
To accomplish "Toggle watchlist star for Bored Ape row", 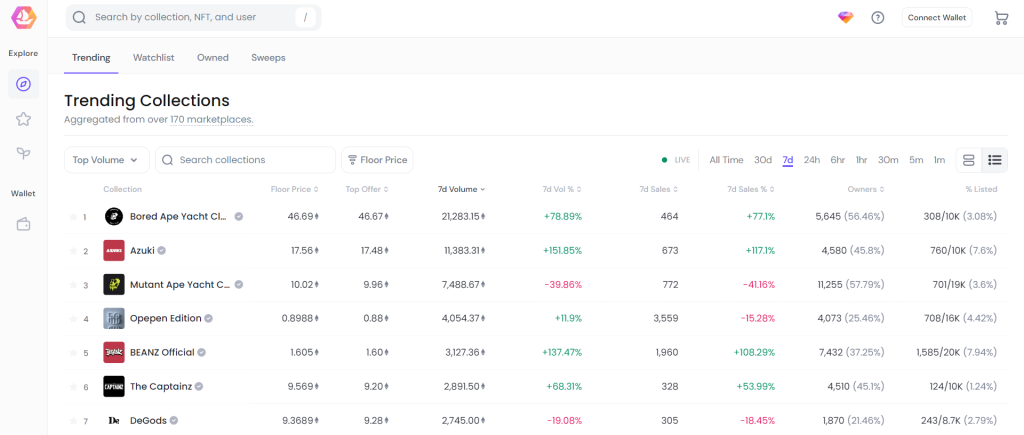I will coord(73,217).
